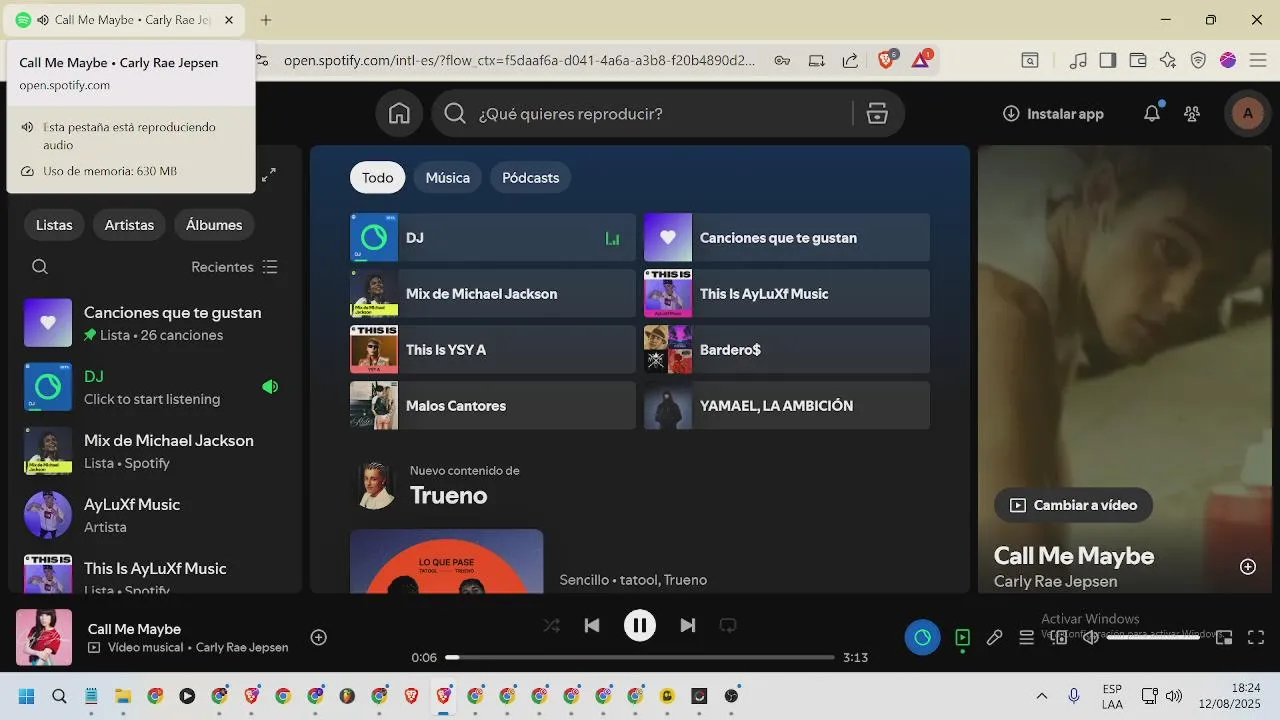This screenshot has height=720, width=1280.
Task: Toggle the Now Playing view button
Action: tap(962, 638)
